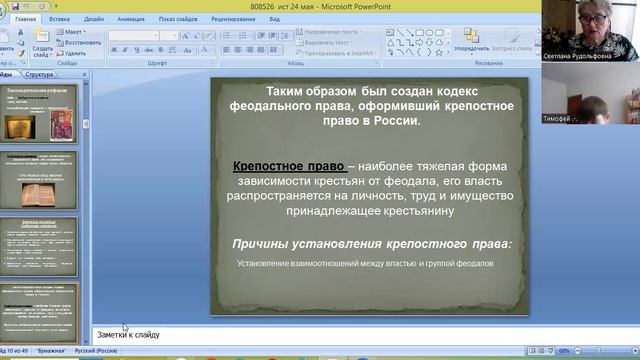The height and width of the screenshot is (360, 640).
Task: Click the Copy icon in the clipboard group
Action: click(x=20, y=43)
